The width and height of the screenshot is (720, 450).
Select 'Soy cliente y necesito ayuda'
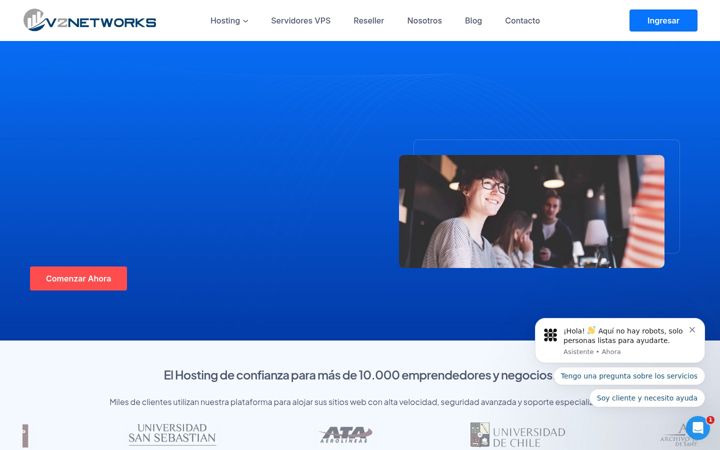(x=647, y=398)
